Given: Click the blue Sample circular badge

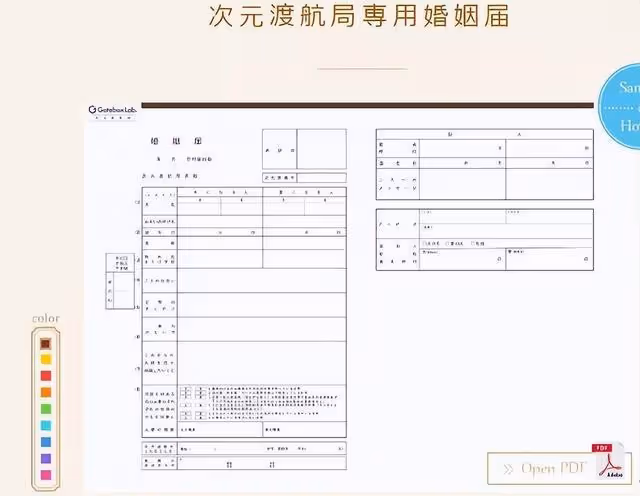Looking at the screenshot, I should 620,106.
